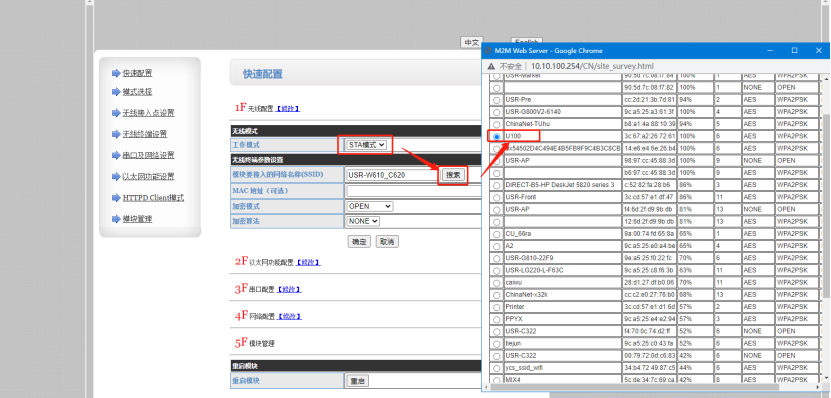Screen dimensions: 831x398
Task: Click the arrow icon beside 无线终端设置
Action: pos(116,134)
